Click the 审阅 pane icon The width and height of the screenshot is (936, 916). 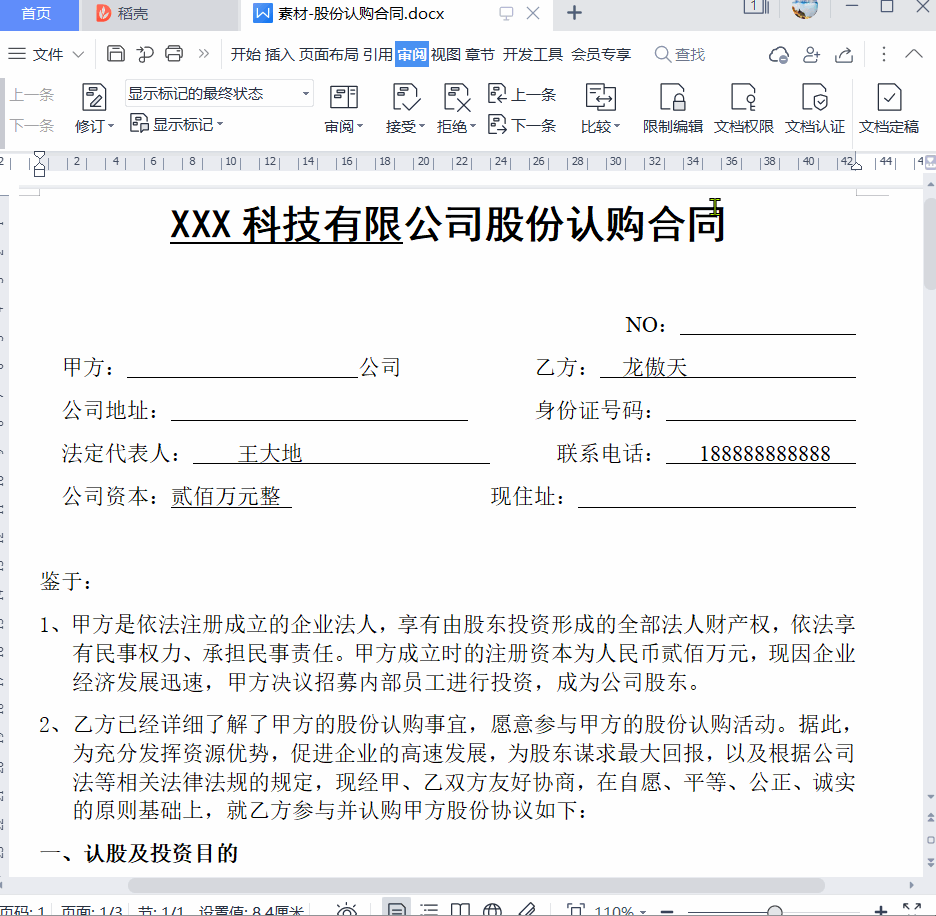[343, 97]
